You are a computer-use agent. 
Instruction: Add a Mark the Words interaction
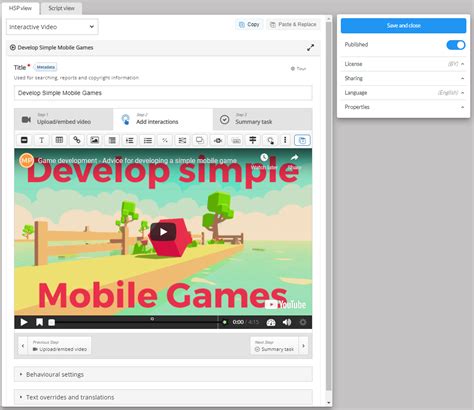click(x=218, y=140)
